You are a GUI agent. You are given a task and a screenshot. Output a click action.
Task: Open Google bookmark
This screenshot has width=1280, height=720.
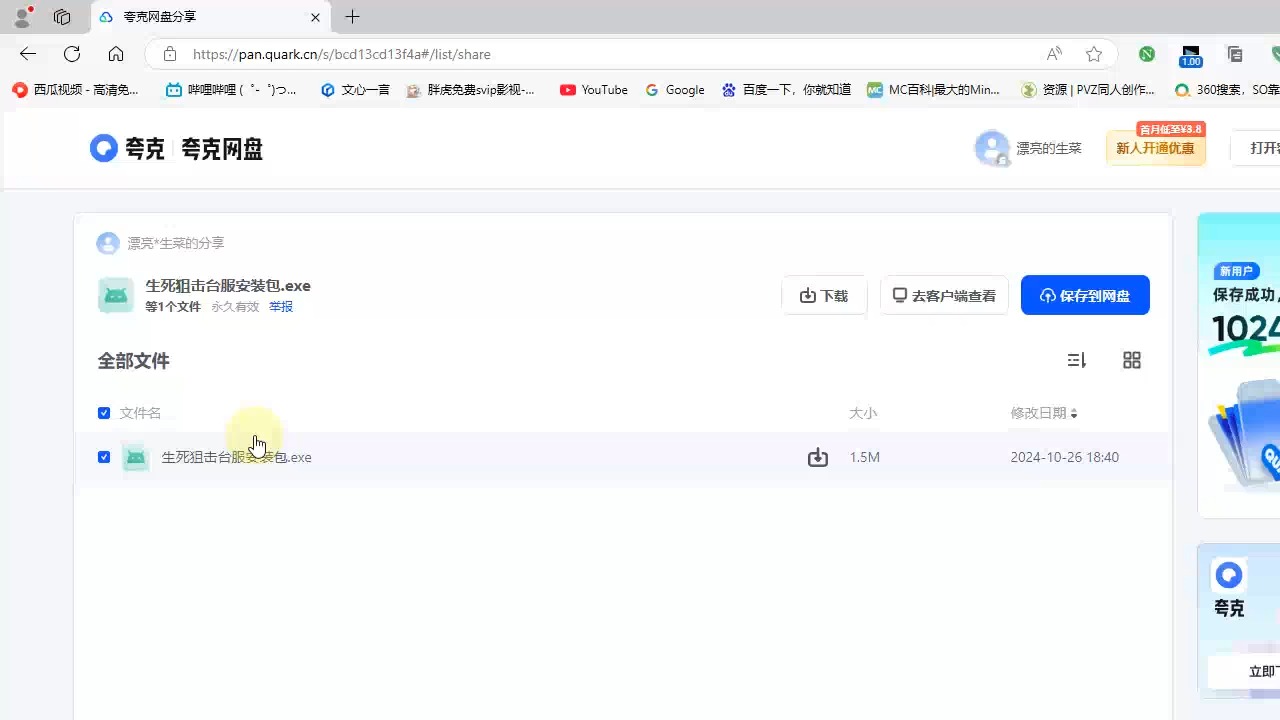[675, 90]
